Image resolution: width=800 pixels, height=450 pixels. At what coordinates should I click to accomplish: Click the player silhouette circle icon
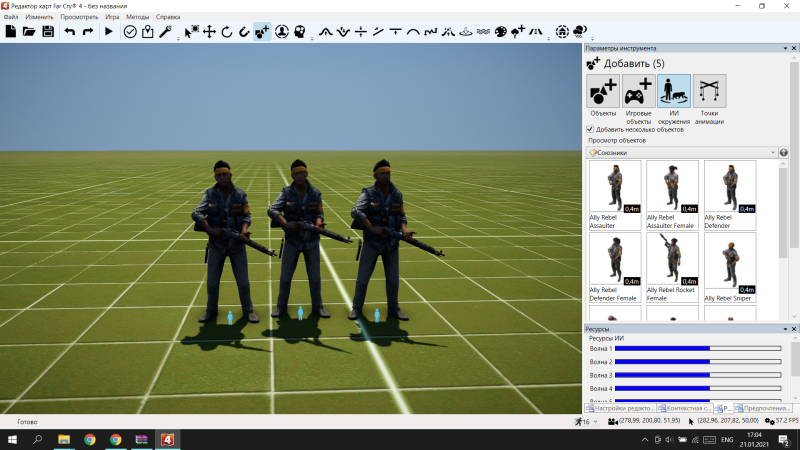(x=282, y=32)
